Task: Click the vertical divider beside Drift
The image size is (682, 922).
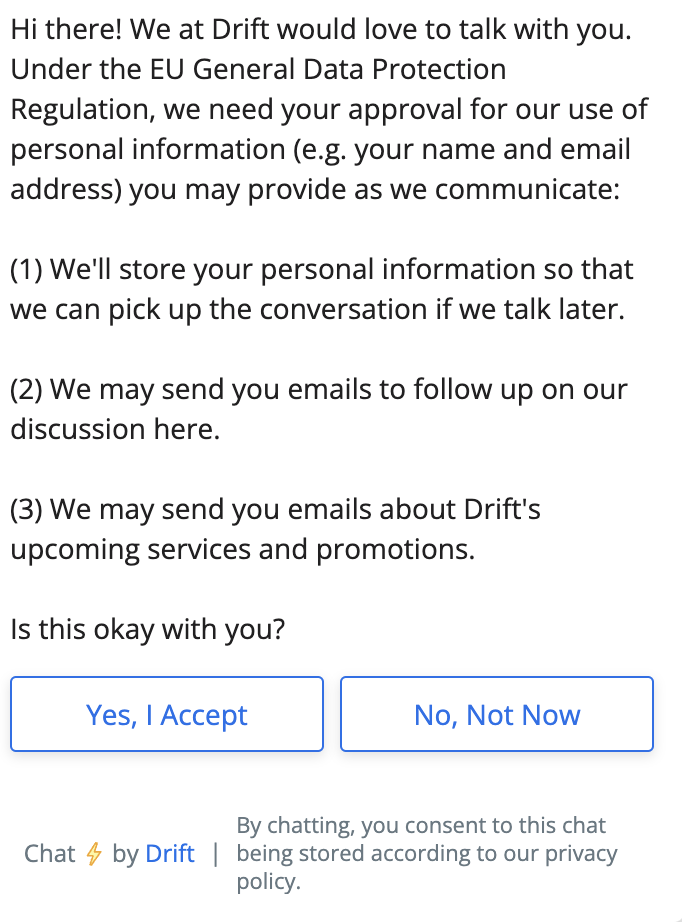Action: pyautogui.click(x=215, y=854)
